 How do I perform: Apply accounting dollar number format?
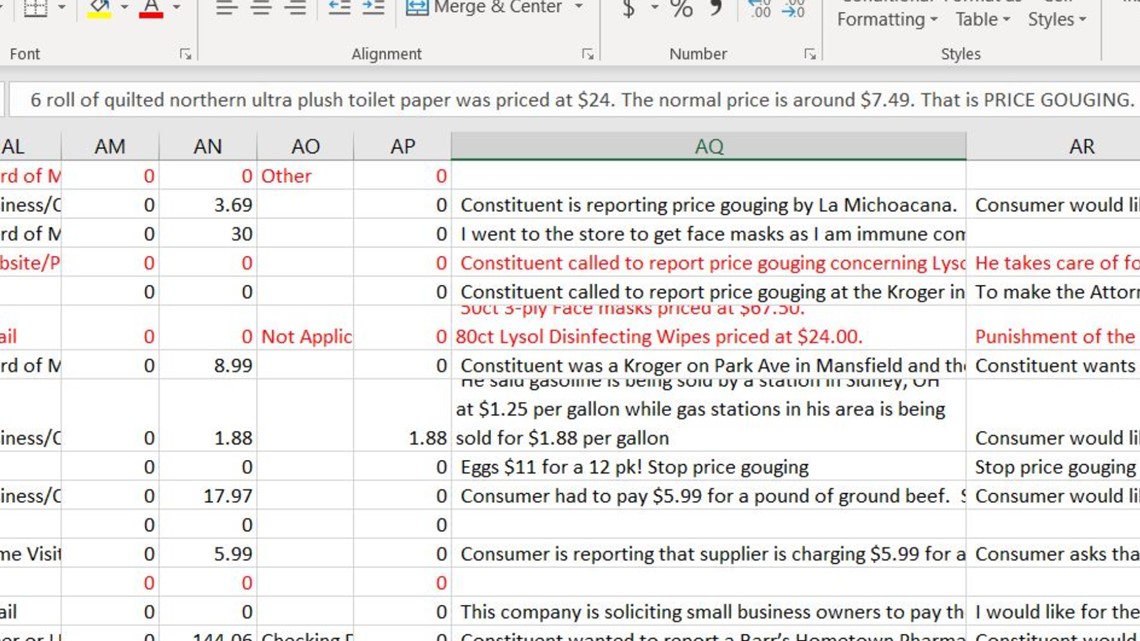(x=629, y=8)
